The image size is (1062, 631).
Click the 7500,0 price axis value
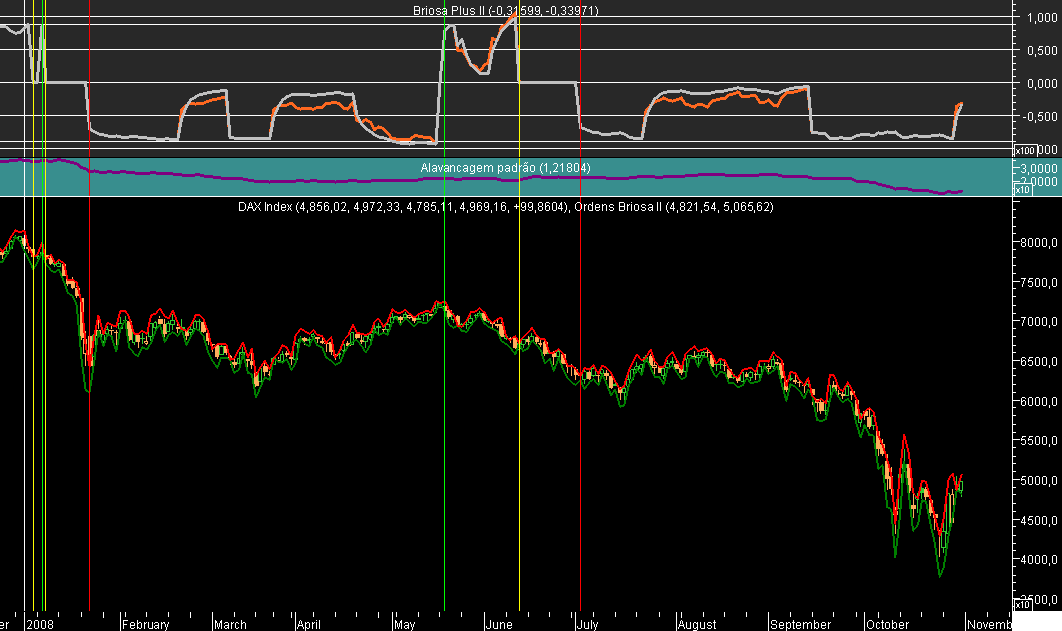(x=1039, y=282)
